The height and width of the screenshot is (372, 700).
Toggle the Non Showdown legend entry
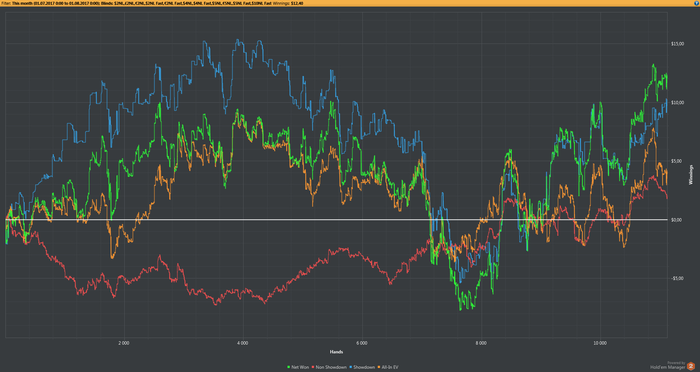point(329,367)
